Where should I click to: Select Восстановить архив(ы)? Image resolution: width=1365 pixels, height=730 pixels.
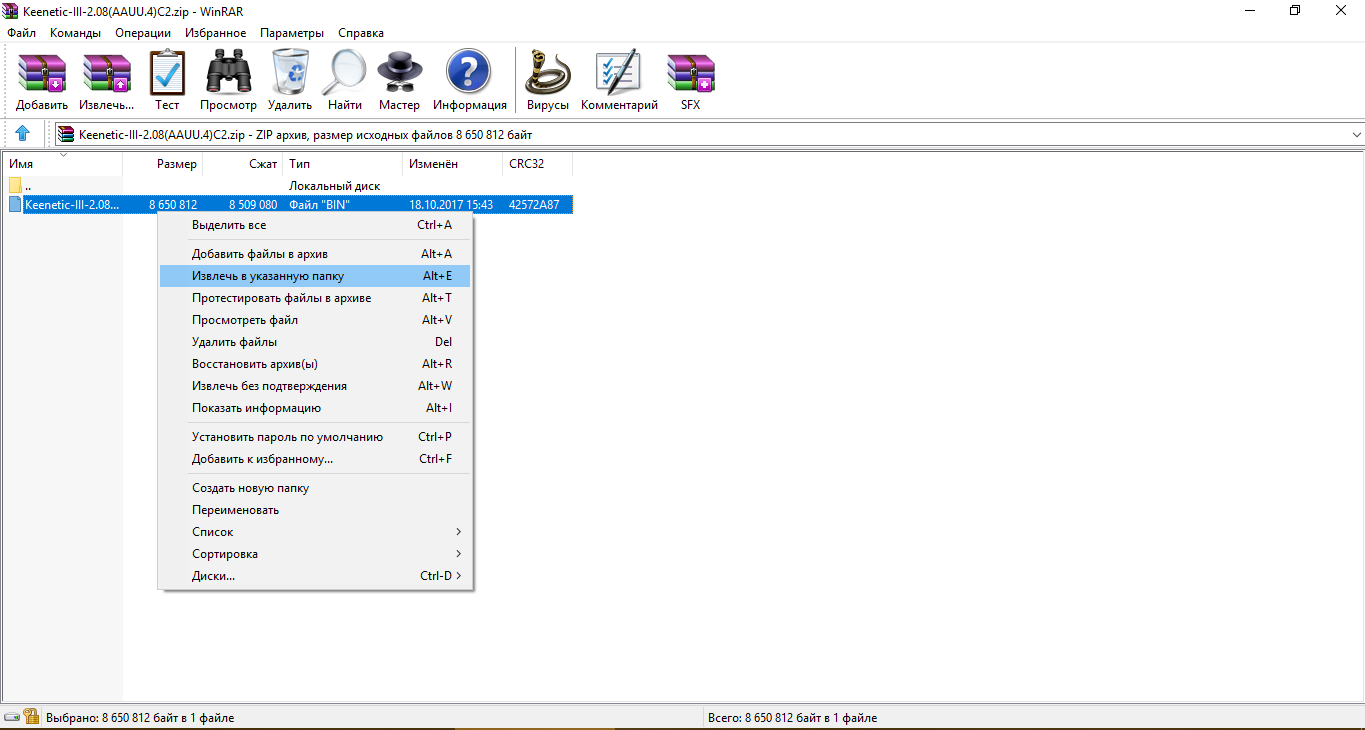(315, 364)
